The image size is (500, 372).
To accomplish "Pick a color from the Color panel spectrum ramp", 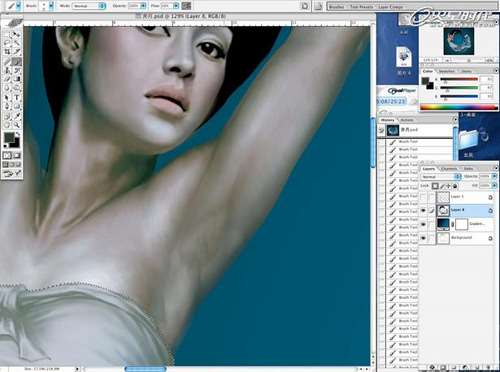I will point(459,107).
